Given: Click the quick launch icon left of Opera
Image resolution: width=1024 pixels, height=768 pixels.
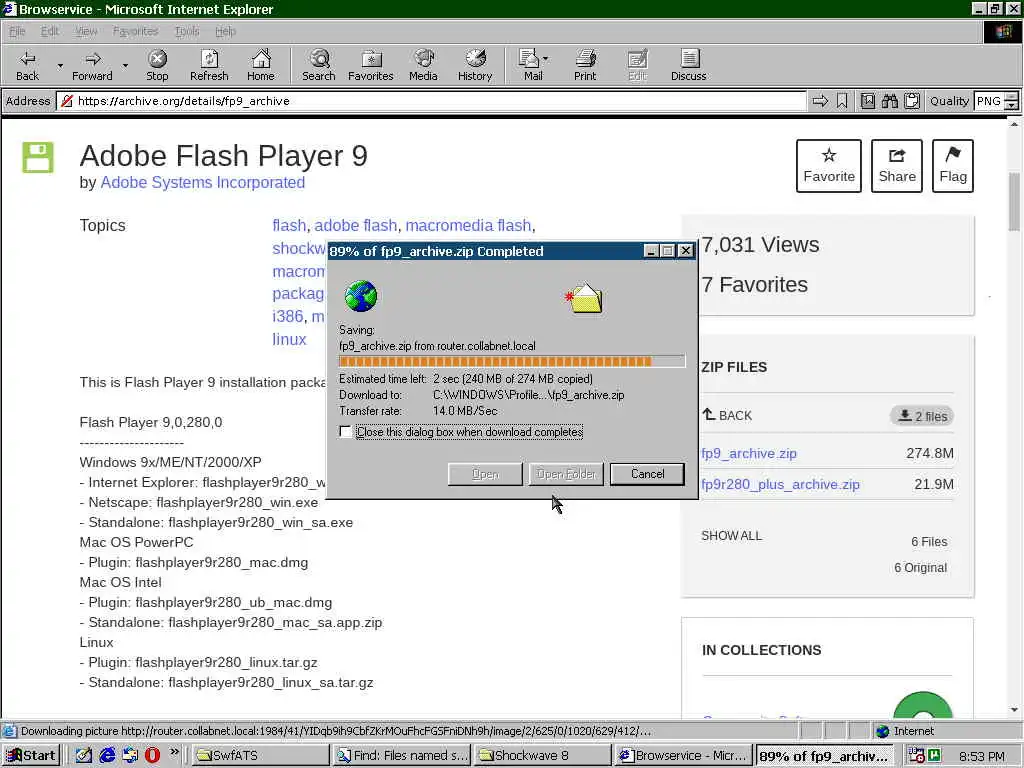Looking at the screenshot, I should point(130,756).
